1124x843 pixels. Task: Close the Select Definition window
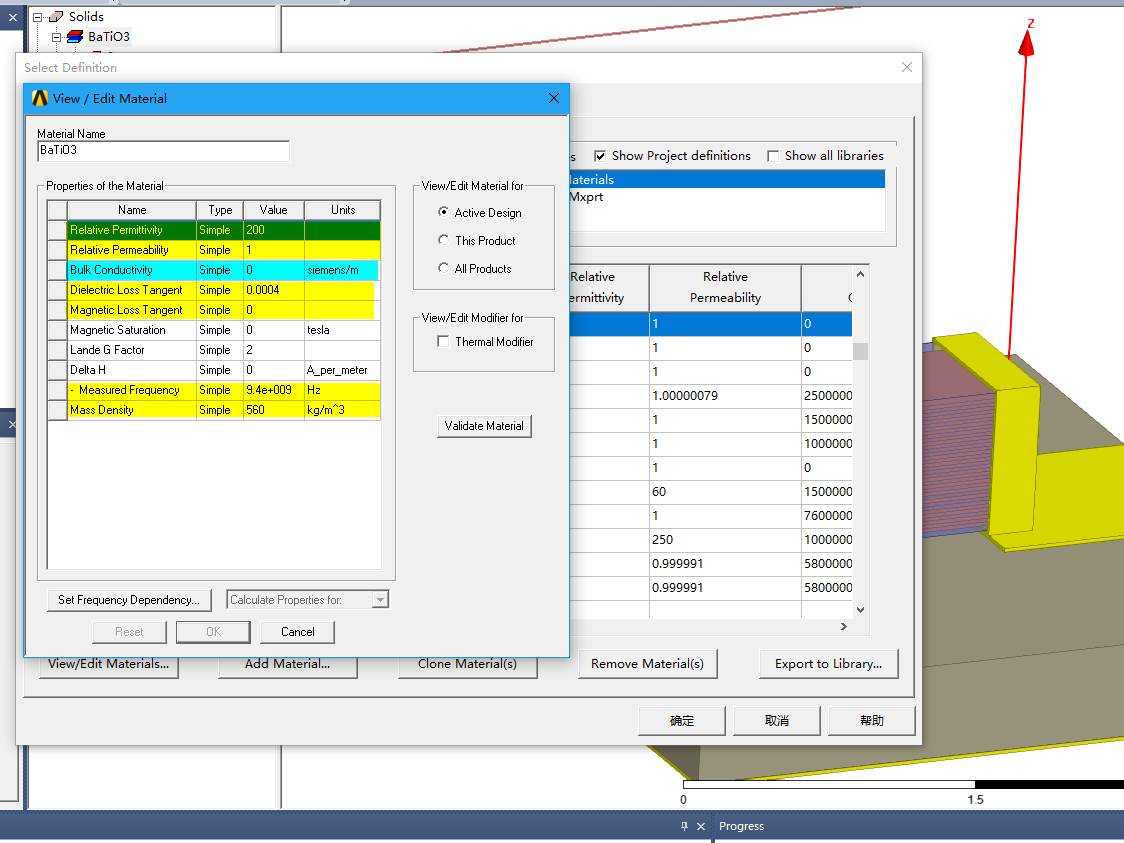coord(907,67)
